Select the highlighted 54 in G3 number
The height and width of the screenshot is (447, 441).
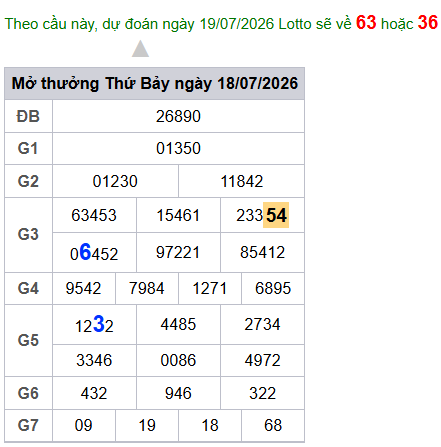[x=276, y=215]
